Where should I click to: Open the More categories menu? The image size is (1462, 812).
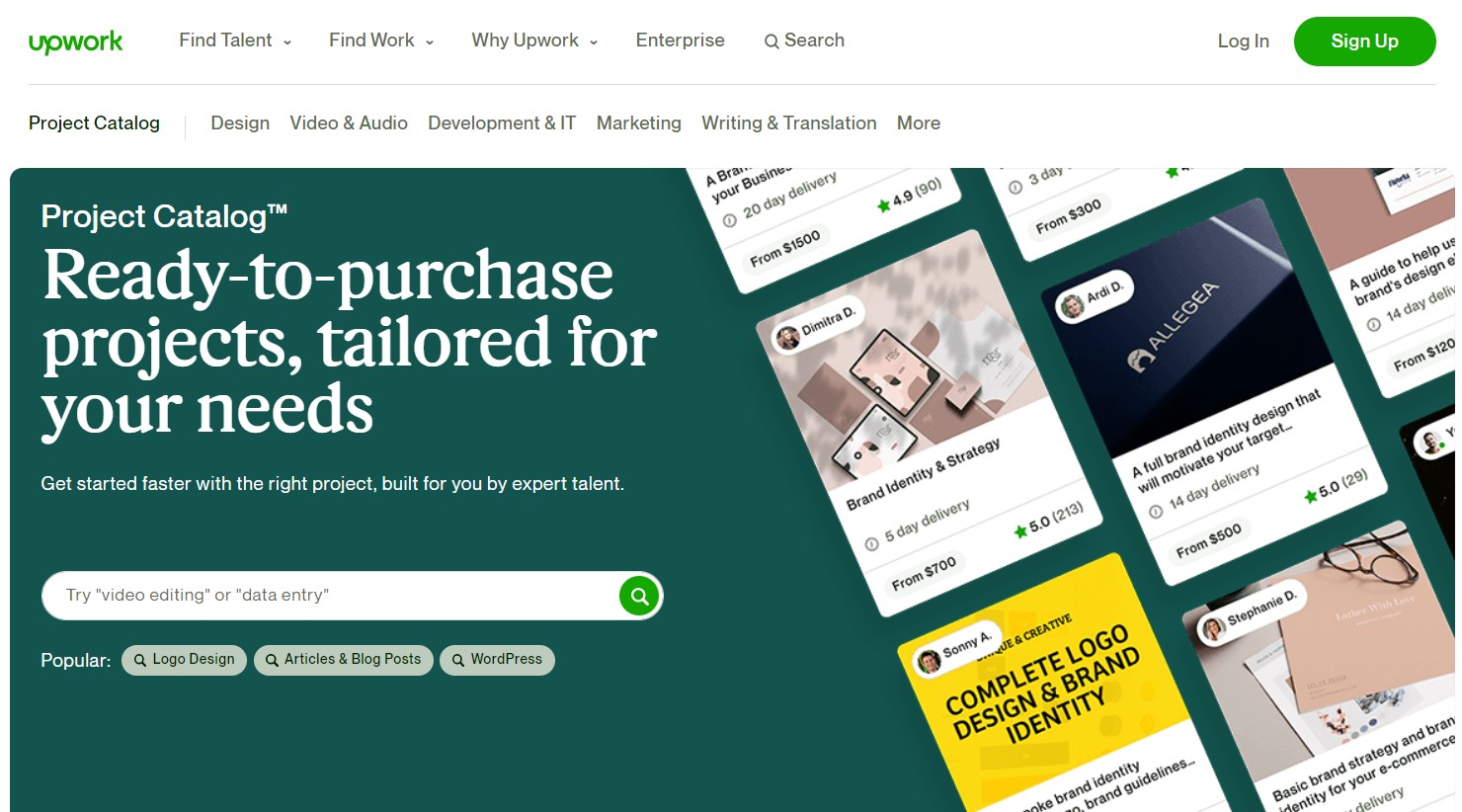click(x=919, y=123)
